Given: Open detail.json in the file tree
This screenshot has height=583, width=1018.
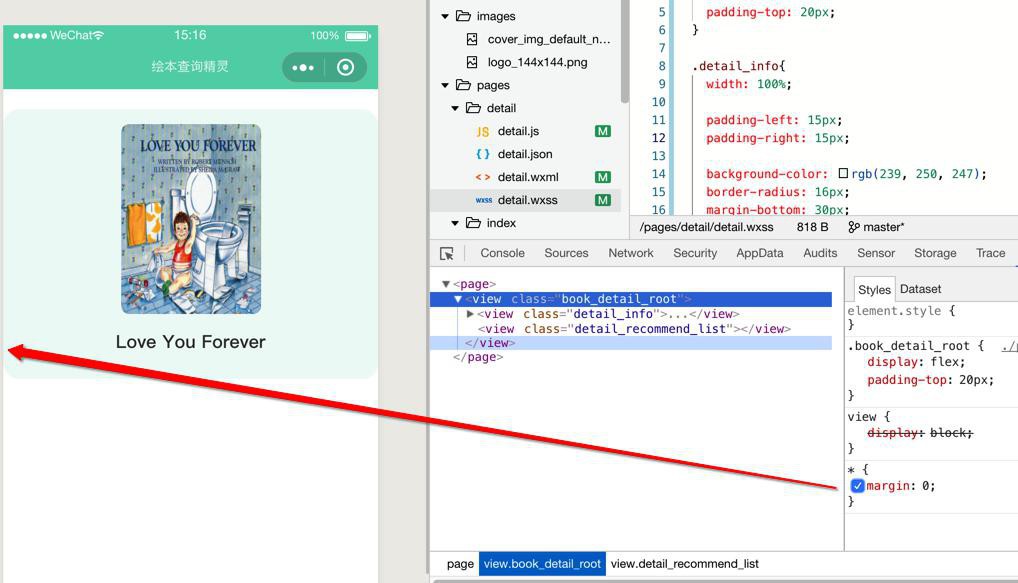Looking at the screenshot, I should pyautogui.click(x=525, y=154).
